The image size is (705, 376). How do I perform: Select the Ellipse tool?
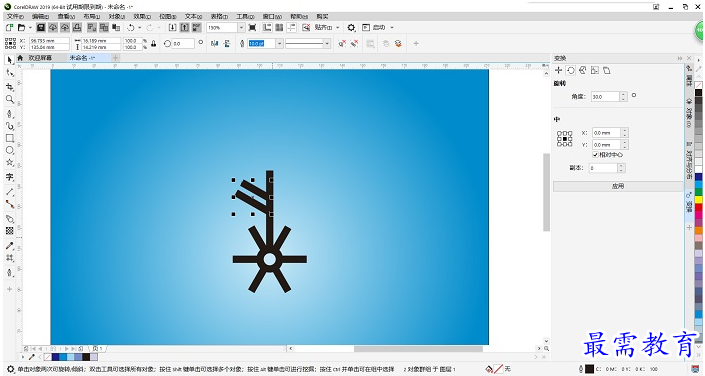(x=9, y=150)
